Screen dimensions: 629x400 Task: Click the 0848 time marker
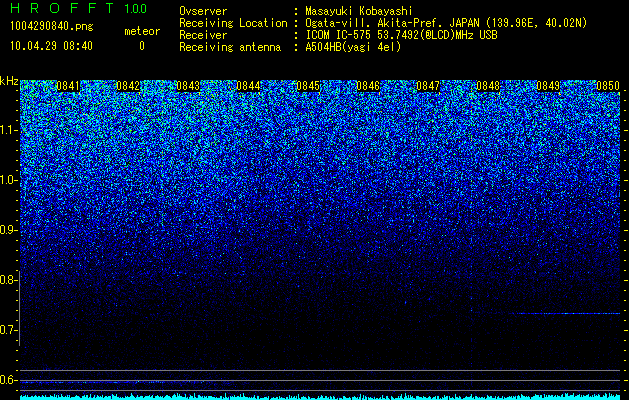click(488, 86)
